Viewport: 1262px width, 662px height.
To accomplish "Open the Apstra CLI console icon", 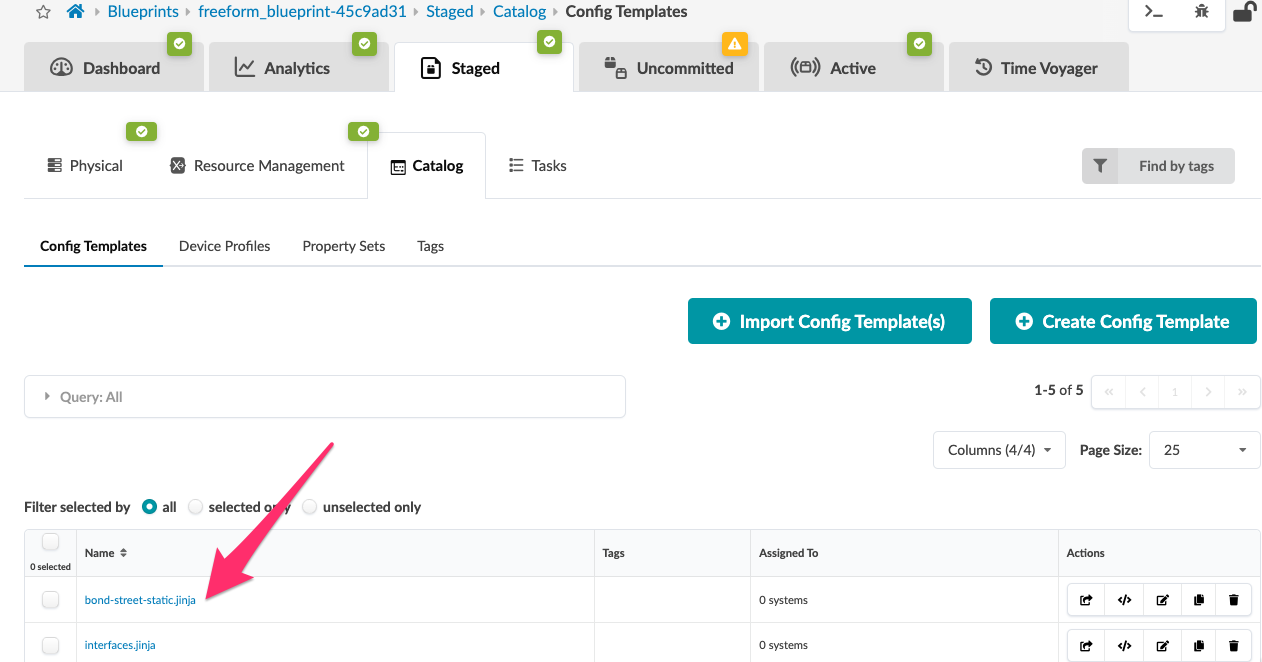I will pyautogui.click(x=1155, y=13).
